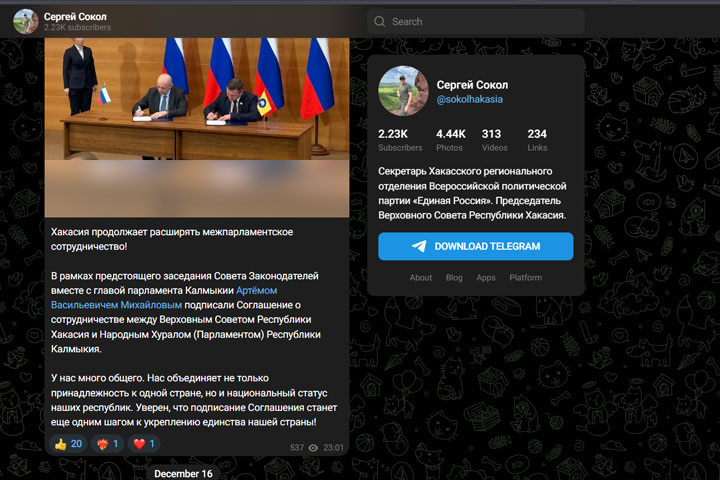Open the About footer link

point(421,277)
